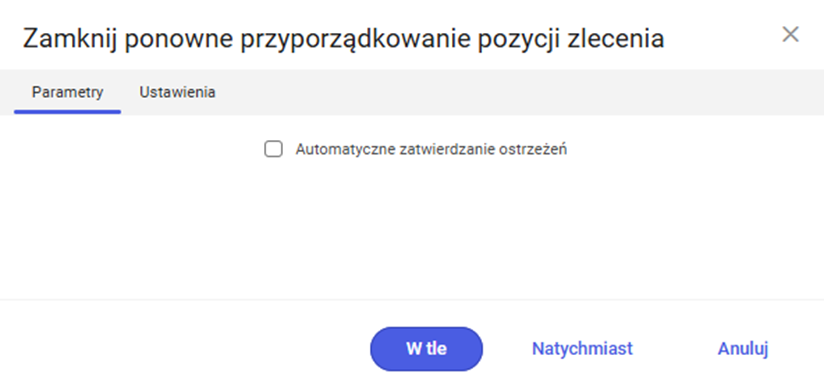824x388 pixels.
Task: Open settings via the Ustawienia tab label
Action: tap(177, 93)
